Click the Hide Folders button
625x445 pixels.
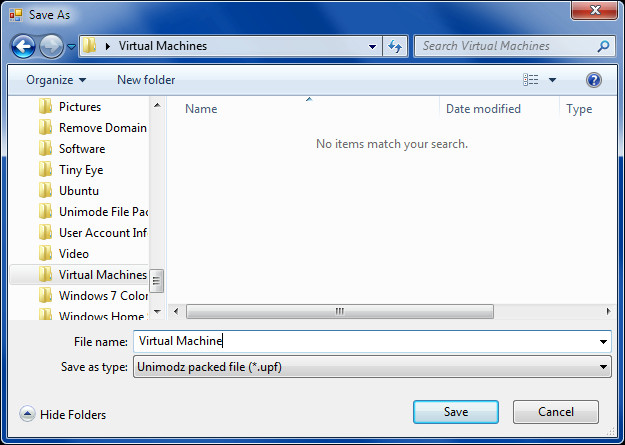point(63,415)
